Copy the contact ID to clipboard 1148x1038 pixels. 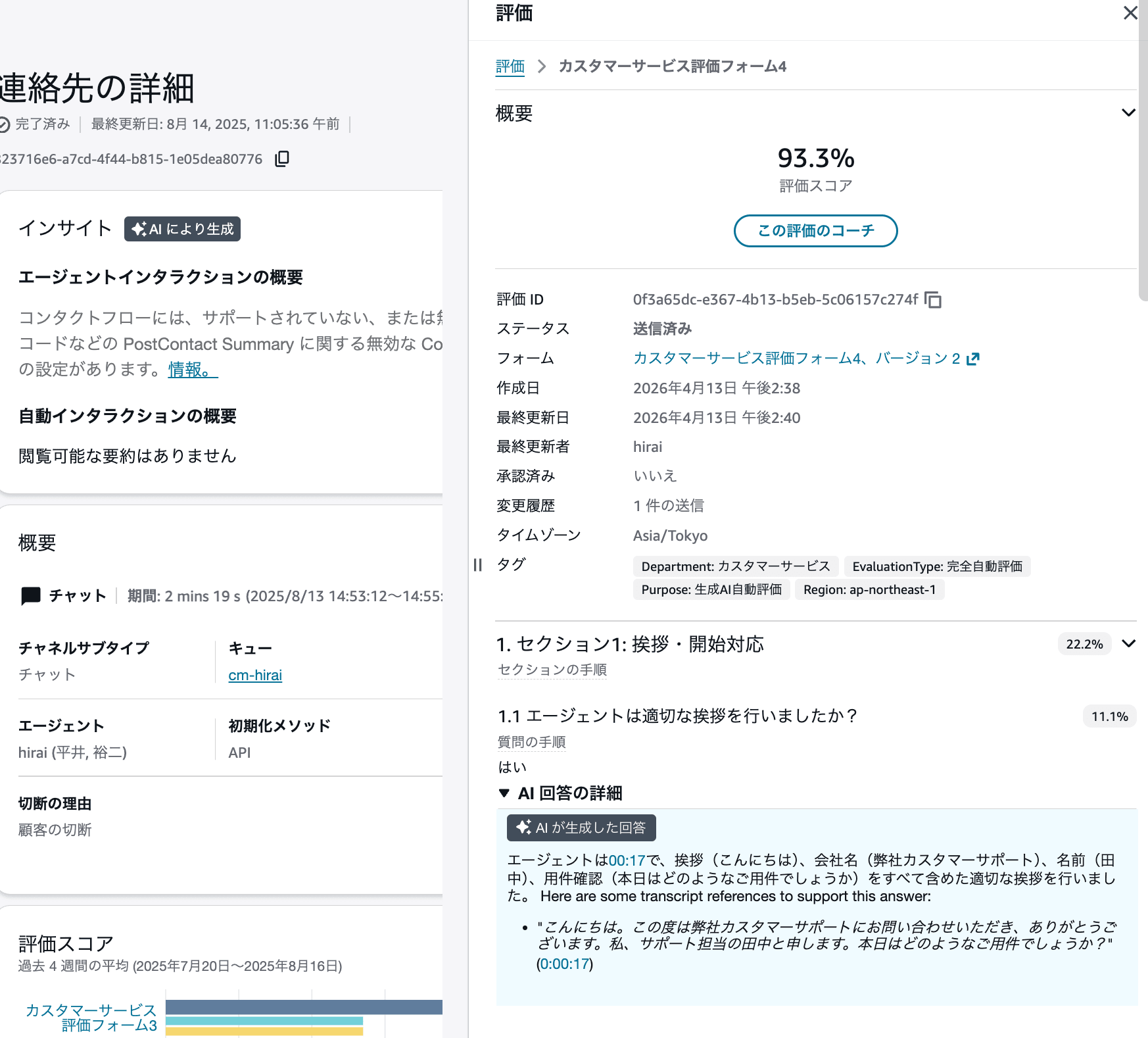click(282, 159)
